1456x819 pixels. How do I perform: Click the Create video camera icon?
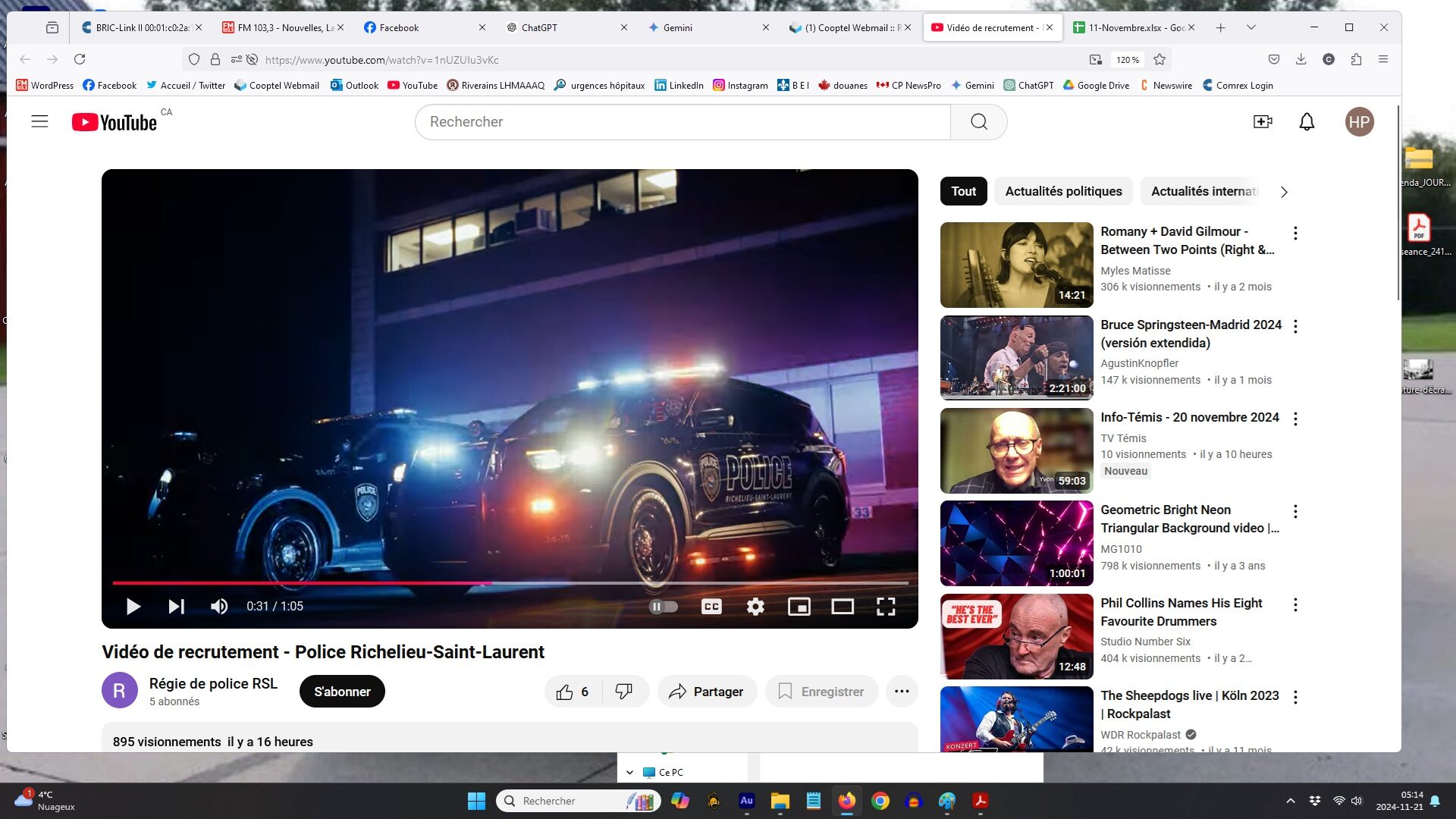click(1263, 122)
